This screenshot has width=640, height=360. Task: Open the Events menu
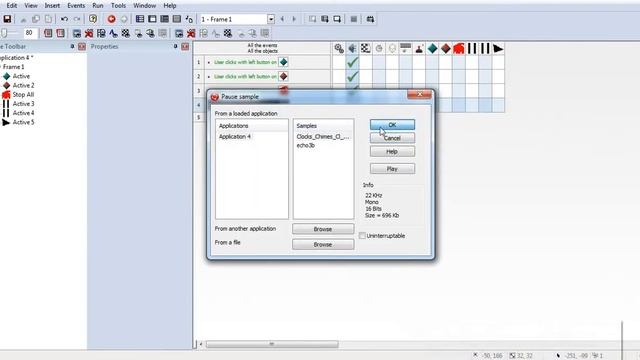(x=76, y=6)
